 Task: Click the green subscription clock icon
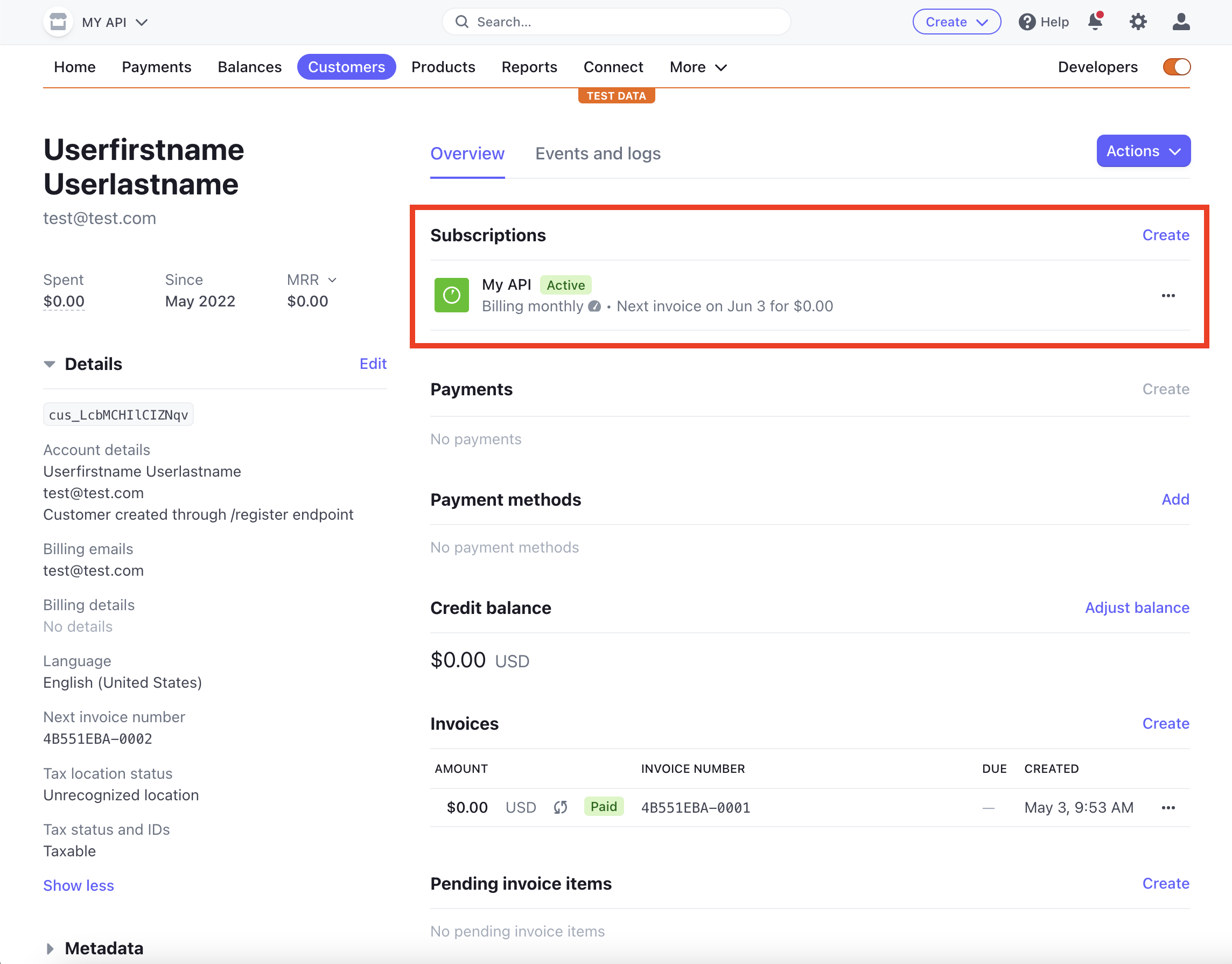(x=451, y=295)
